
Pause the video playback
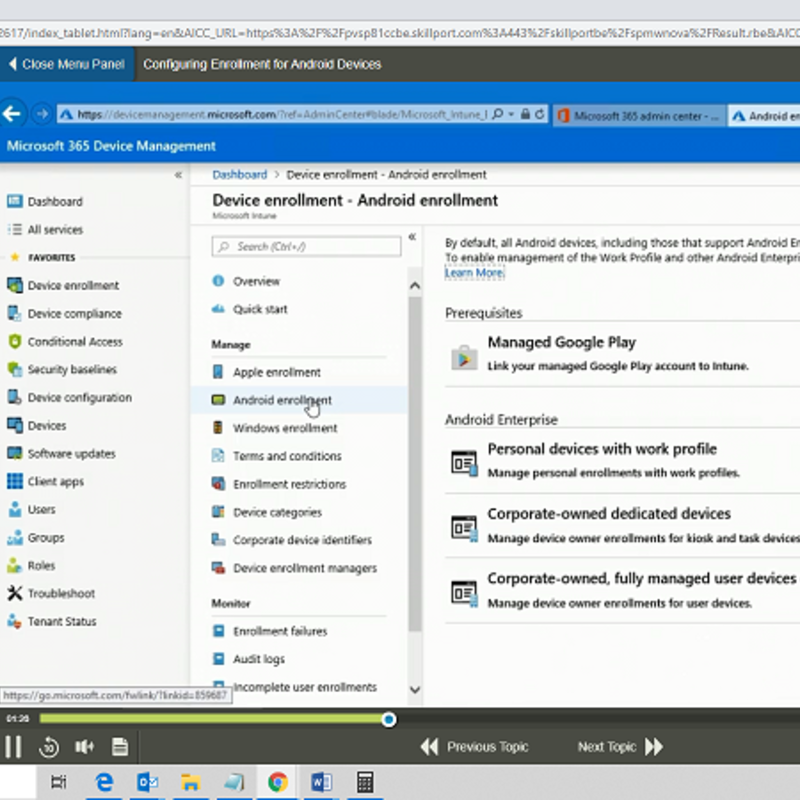coord(13,747)
